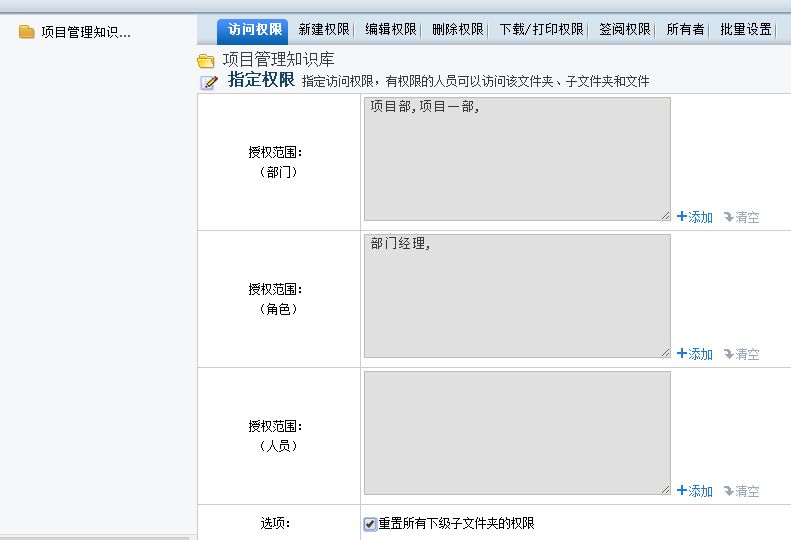Click the 清空 arrow icon for 角色
Viewport: 791px width, 540px height.
point(728,354)
